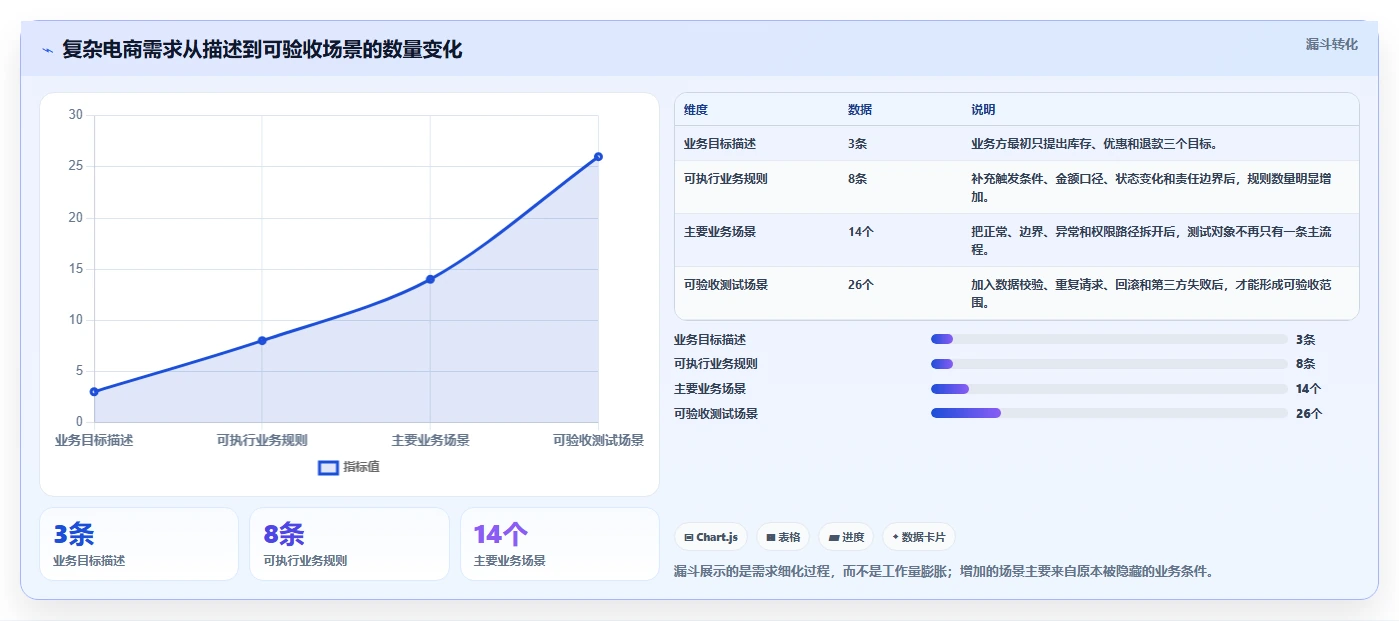1399x621 pixels.
Task: Click the 26个 cell in the table
Action: [861, 285]
